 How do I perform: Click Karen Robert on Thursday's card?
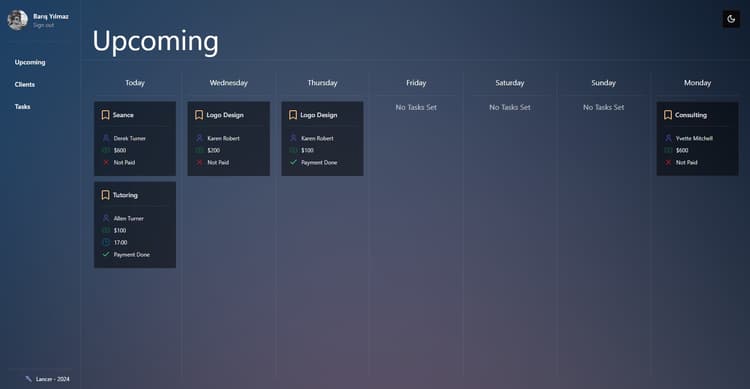coord(317,138)
